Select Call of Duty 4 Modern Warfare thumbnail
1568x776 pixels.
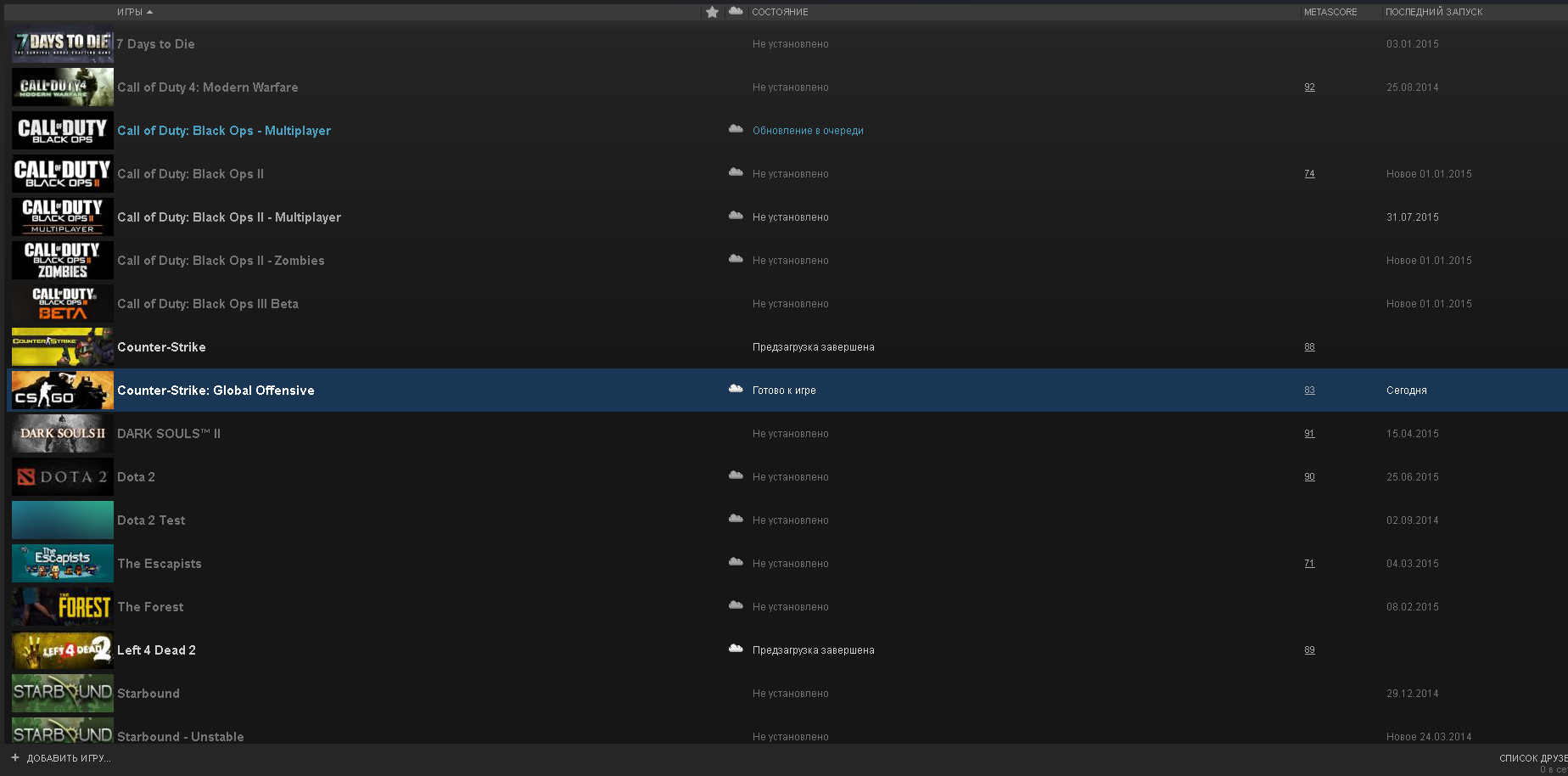(63, 87)
